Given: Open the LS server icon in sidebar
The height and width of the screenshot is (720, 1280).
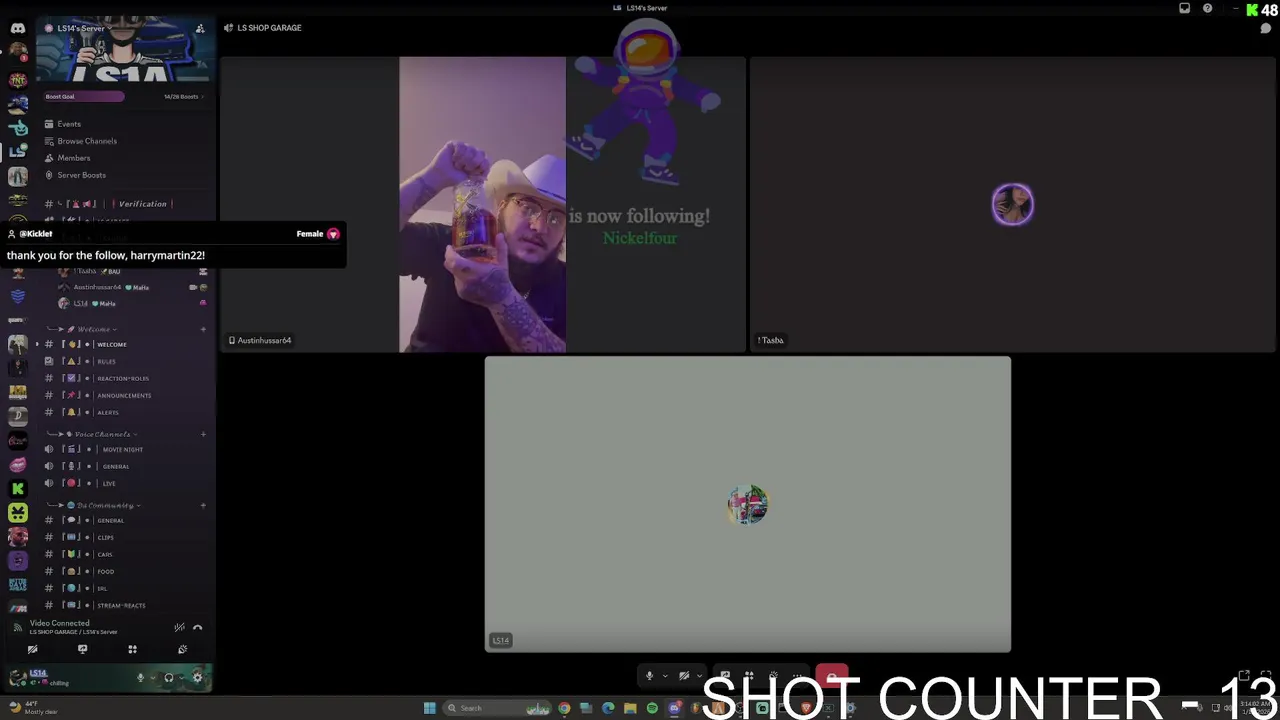Looking at the screenshot, I should coord(18,151).
